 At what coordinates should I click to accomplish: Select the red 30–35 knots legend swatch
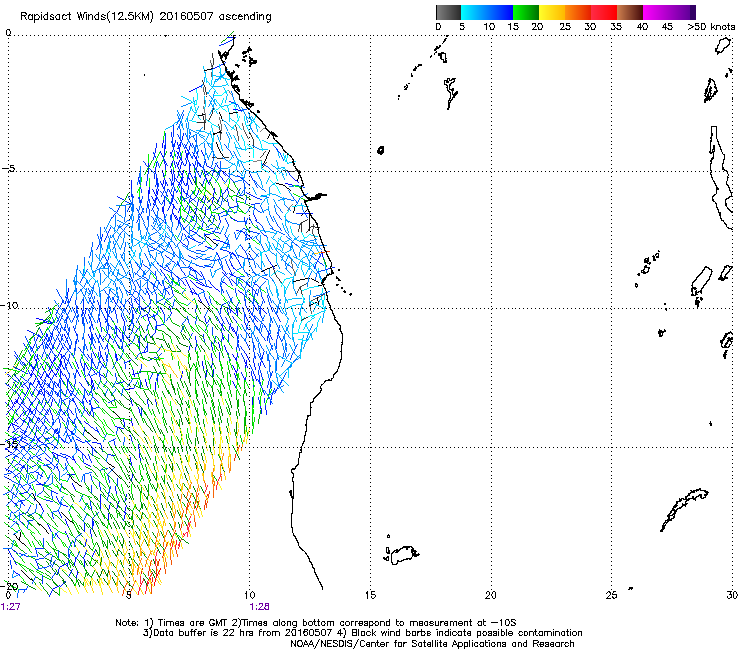pyautogui.click(x=604, y=12)
